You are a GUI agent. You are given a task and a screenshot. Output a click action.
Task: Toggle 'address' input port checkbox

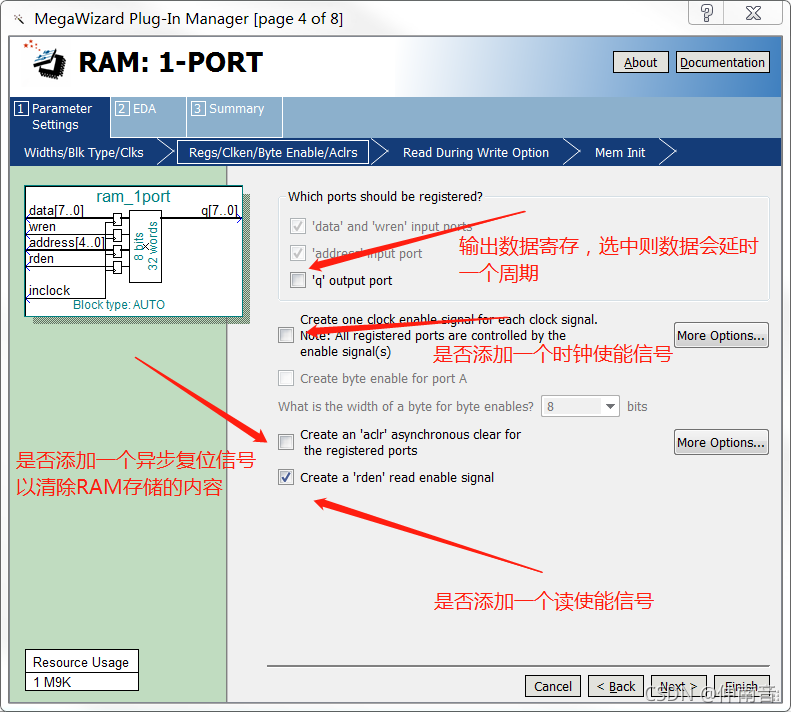pos(298,253)
